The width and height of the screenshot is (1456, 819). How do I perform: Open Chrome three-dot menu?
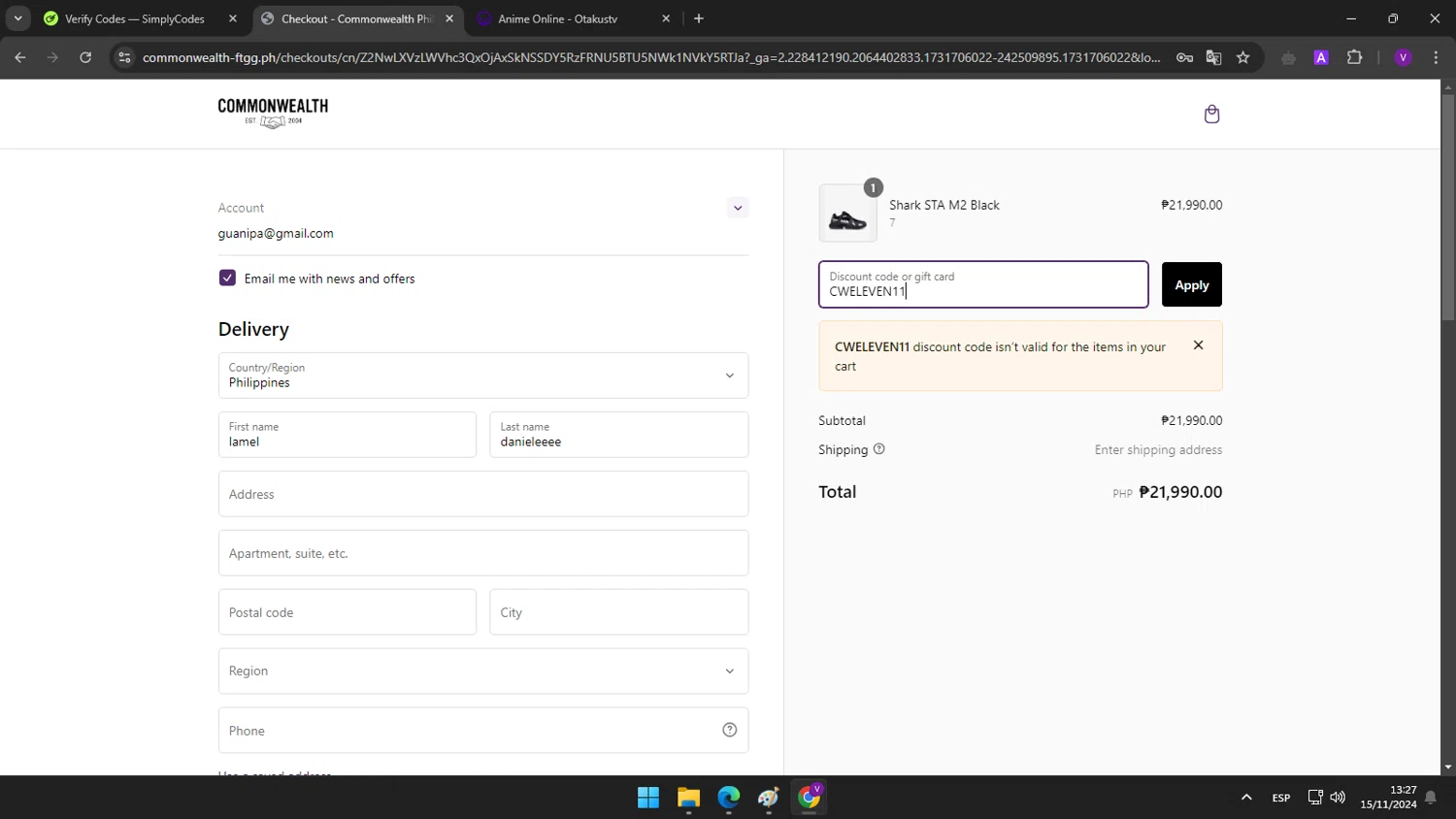[x=1436, y=57]
